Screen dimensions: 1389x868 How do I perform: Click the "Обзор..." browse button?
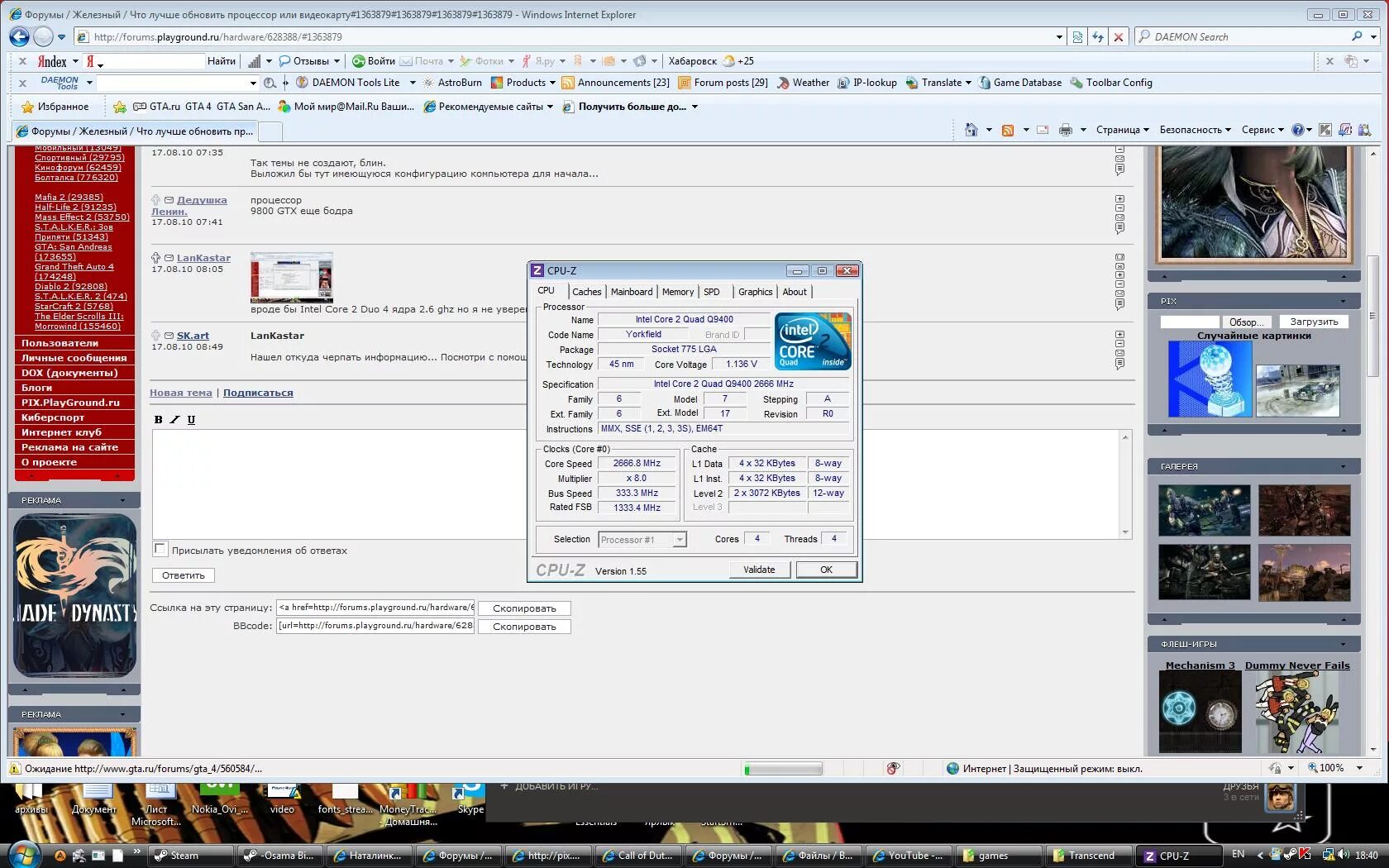click(1246, 322)
